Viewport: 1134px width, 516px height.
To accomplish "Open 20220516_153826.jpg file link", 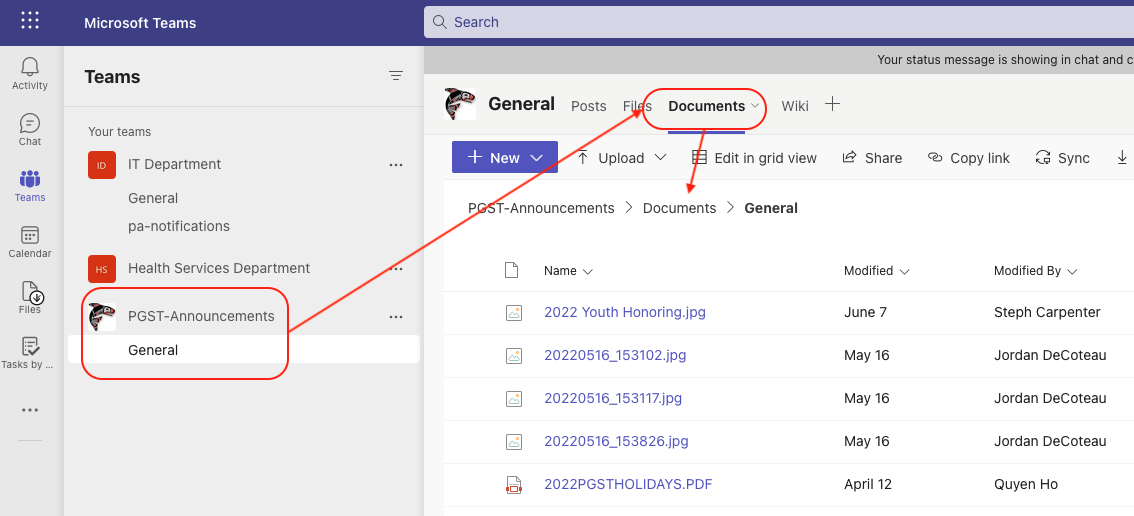I will 616,441.
